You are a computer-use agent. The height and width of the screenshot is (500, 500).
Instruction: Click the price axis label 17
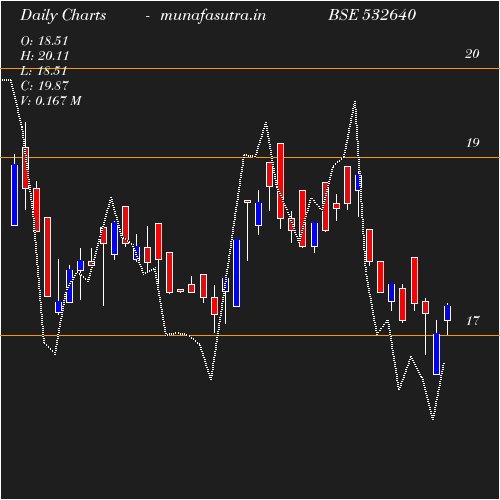[x=472, y=321]
